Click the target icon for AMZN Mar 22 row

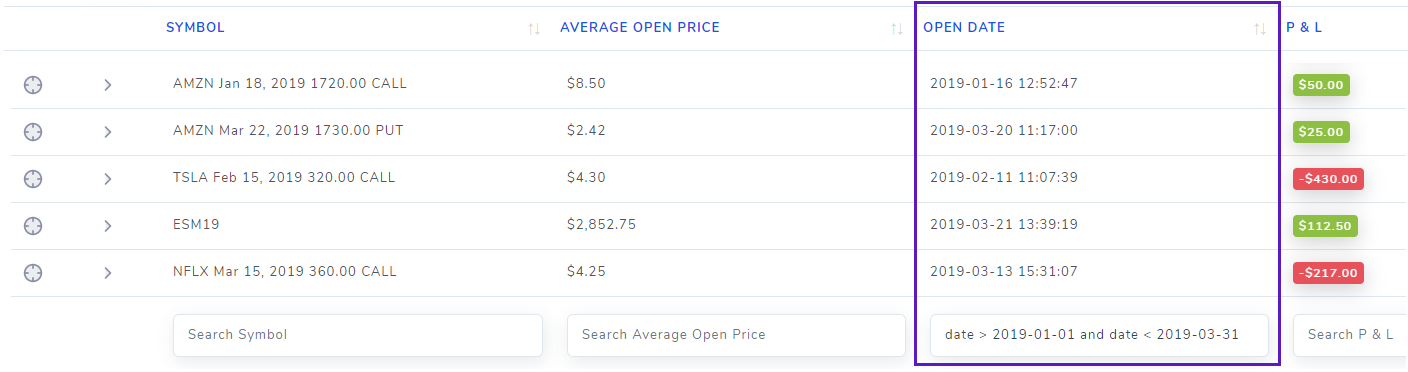coord(33,132)
